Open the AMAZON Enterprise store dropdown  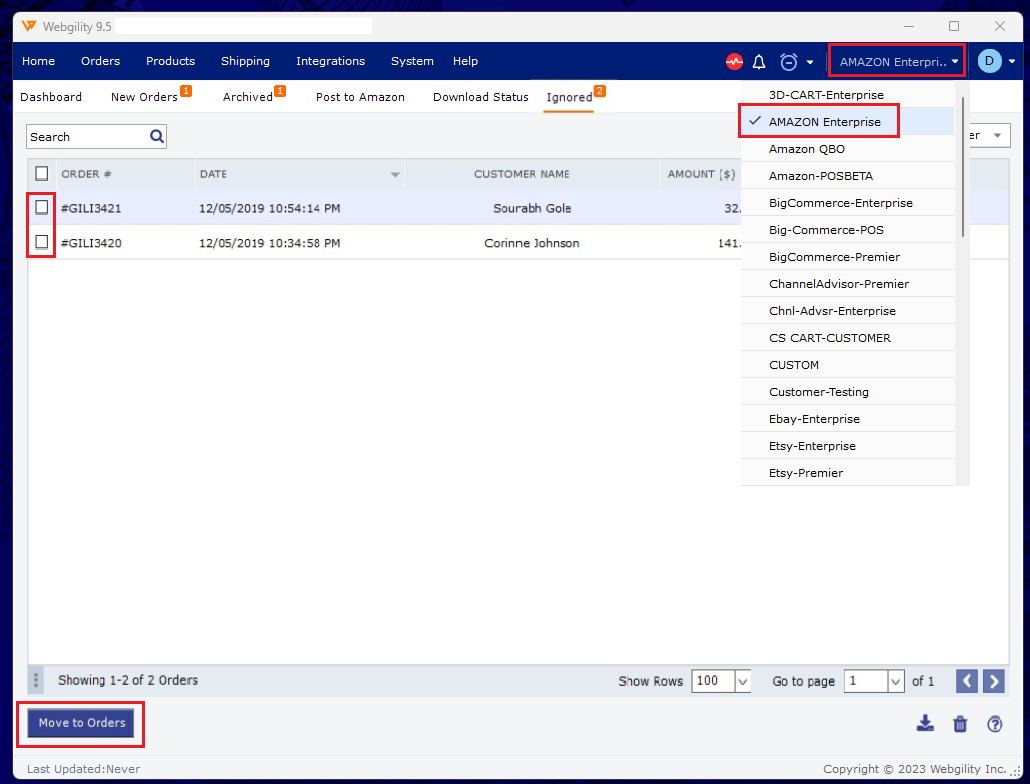pos(897,62)
